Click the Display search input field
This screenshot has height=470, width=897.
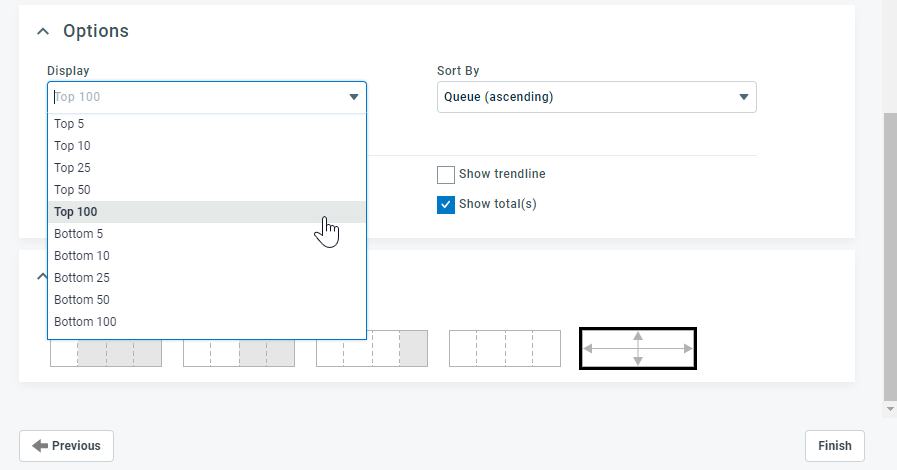pos(195,97)
